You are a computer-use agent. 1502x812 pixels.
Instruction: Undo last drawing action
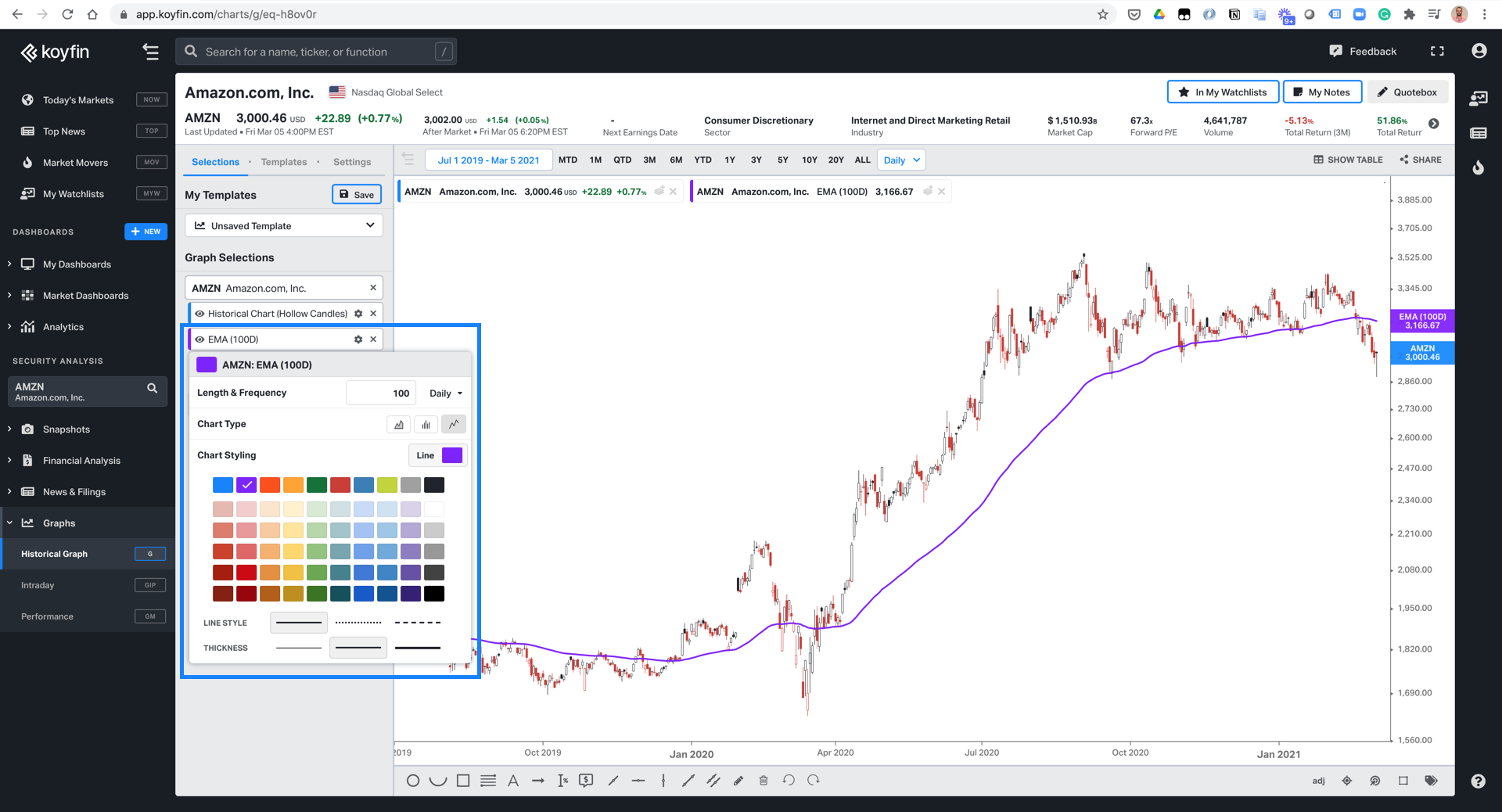tap(789, 781)
